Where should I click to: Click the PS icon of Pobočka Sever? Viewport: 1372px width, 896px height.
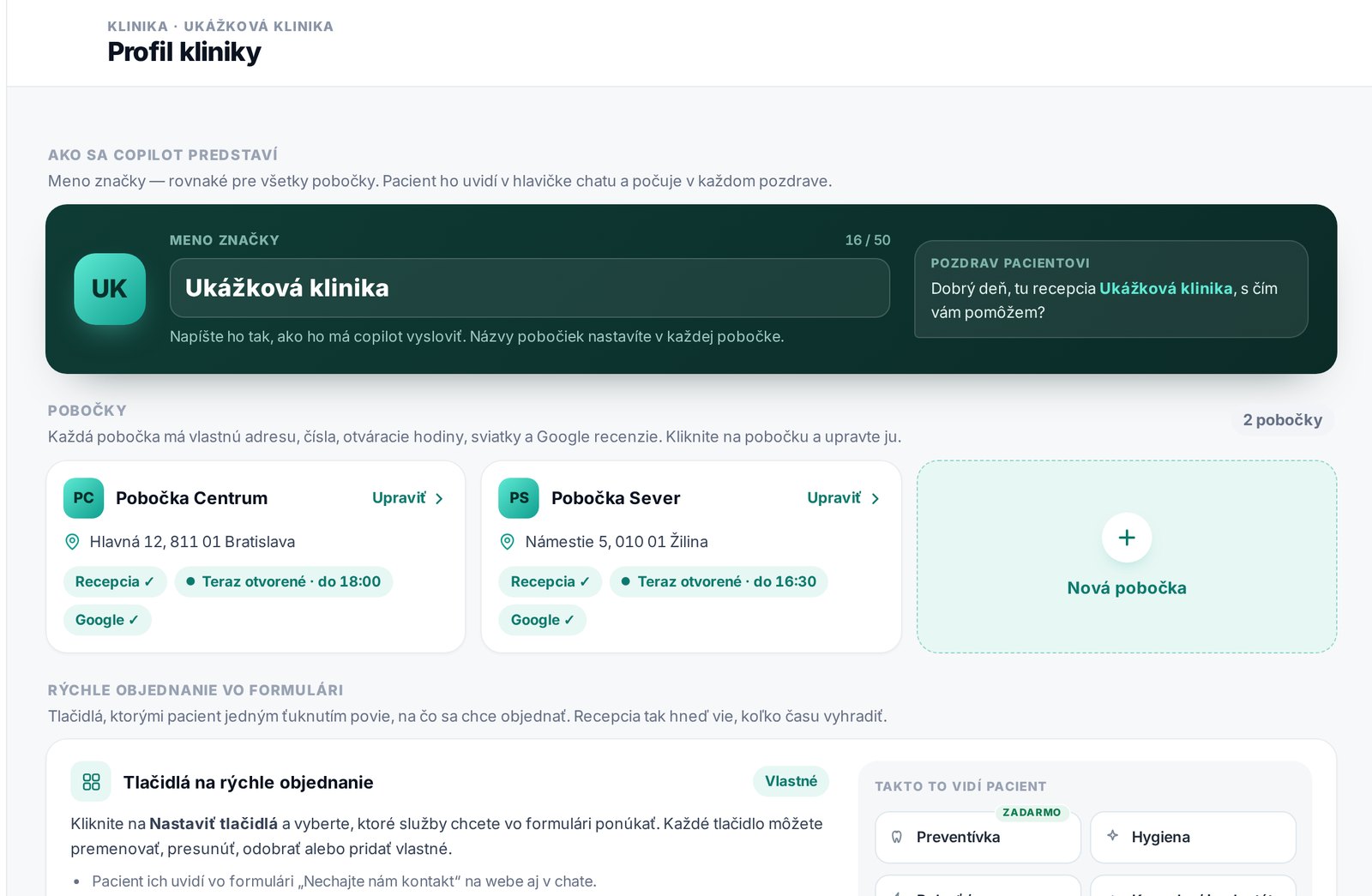(x=519, y=498)
